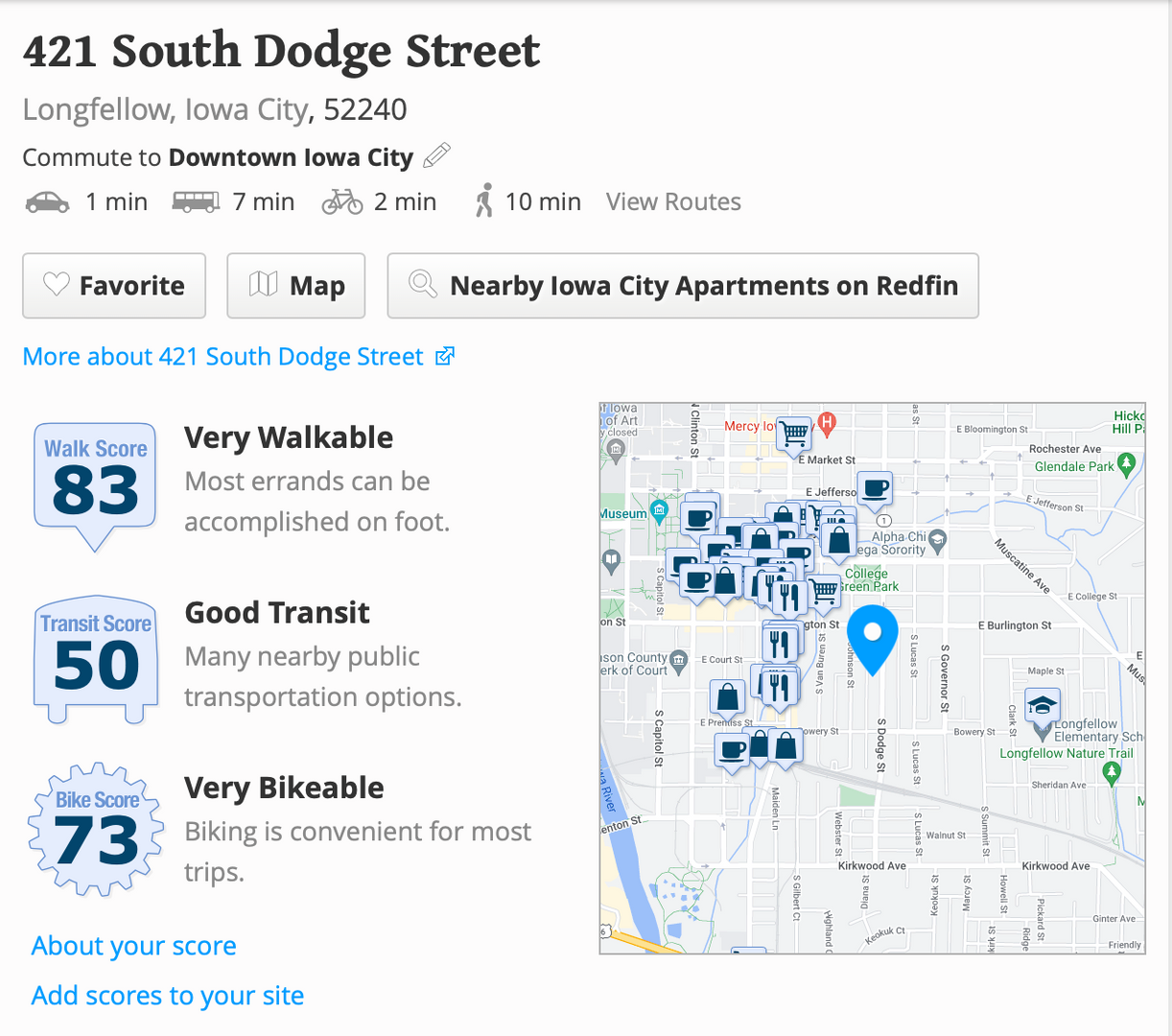Click the Glendale Park green marker
The width and height of the screenshot is (1172, 1036).
coord(1127,465)
